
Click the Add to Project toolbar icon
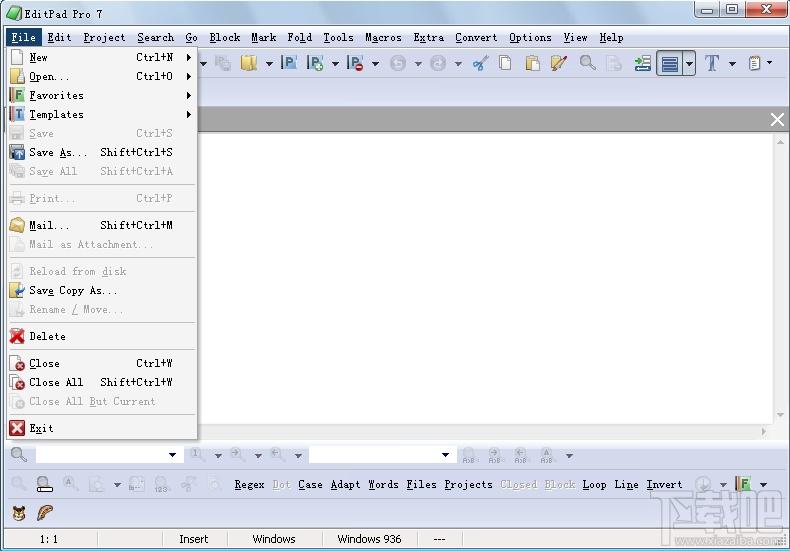click(x=315, y=63)
